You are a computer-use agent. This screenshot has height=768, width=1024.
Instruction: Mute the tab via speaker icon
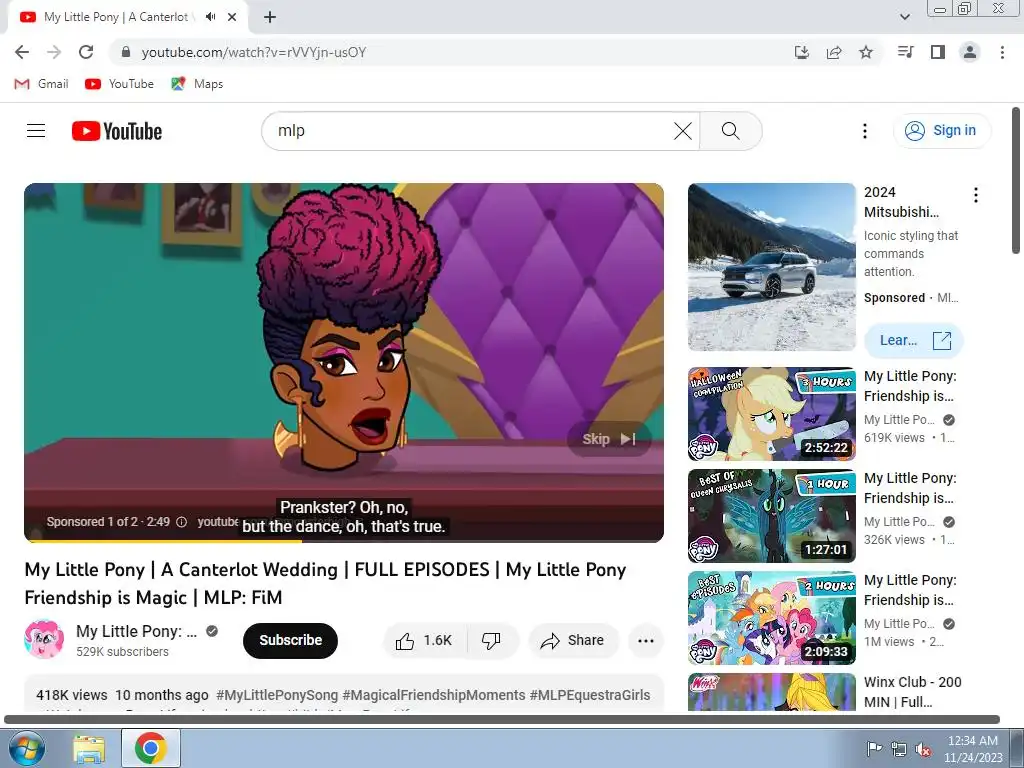[x=210, y=17]
